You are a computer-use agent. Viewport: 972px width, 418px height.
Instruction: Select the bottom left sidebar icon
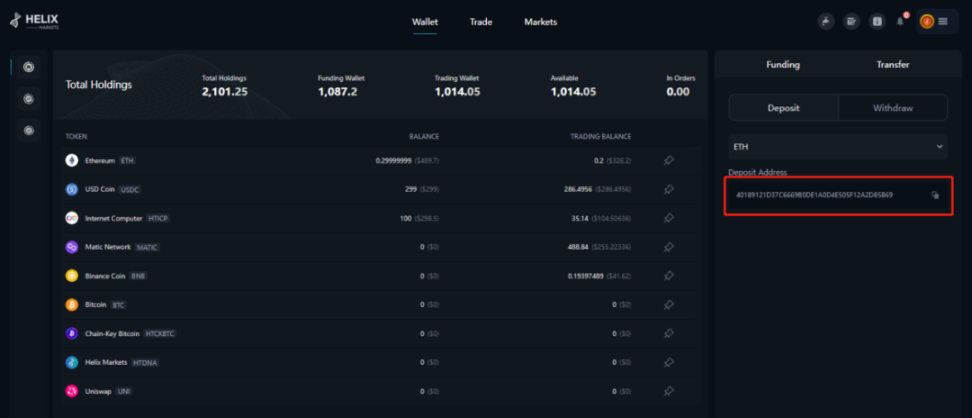(x=29, y=130)
